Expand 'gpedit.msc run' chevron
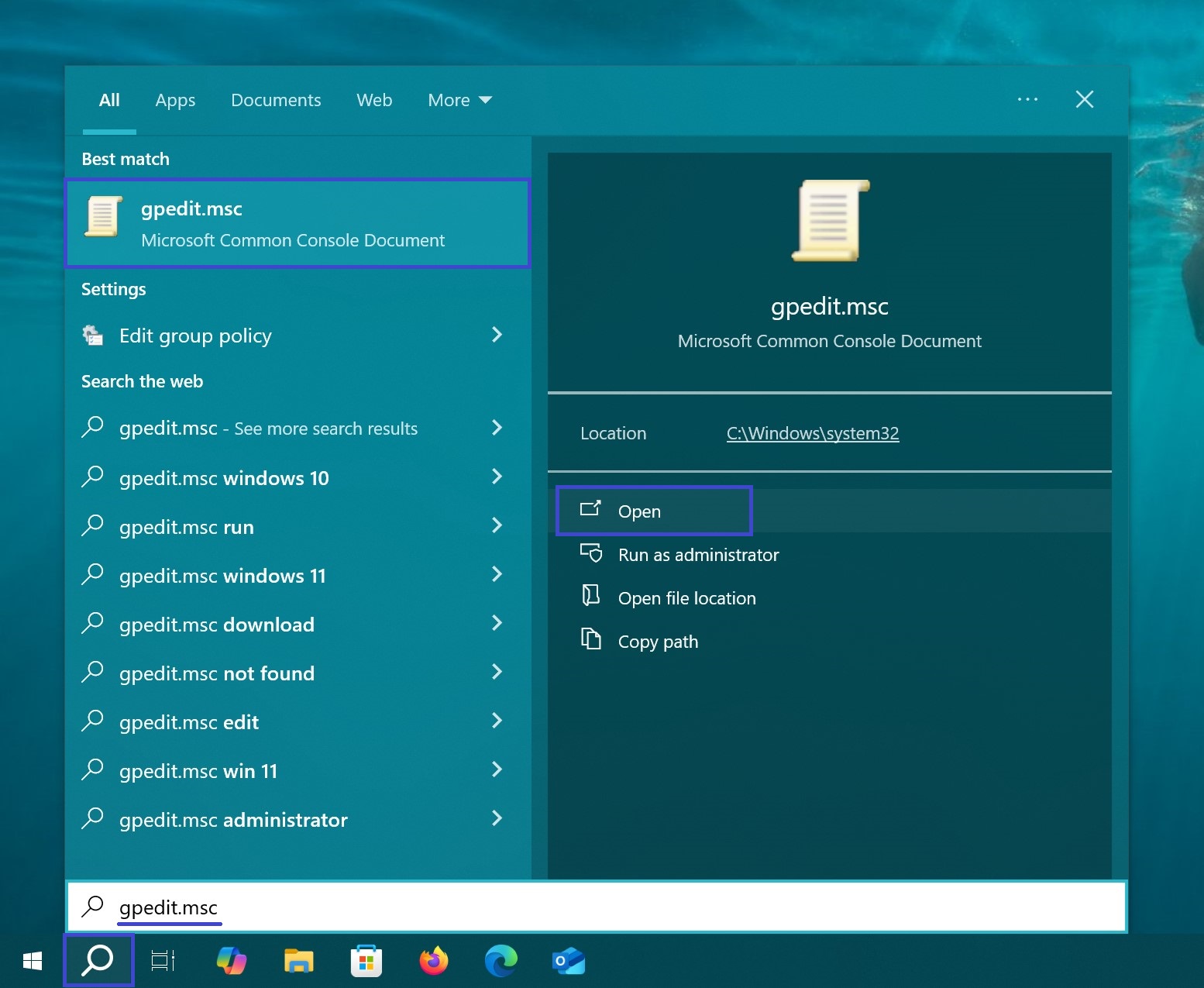The width and height of the screenshot is (1204, 988). tap(497, 525)
